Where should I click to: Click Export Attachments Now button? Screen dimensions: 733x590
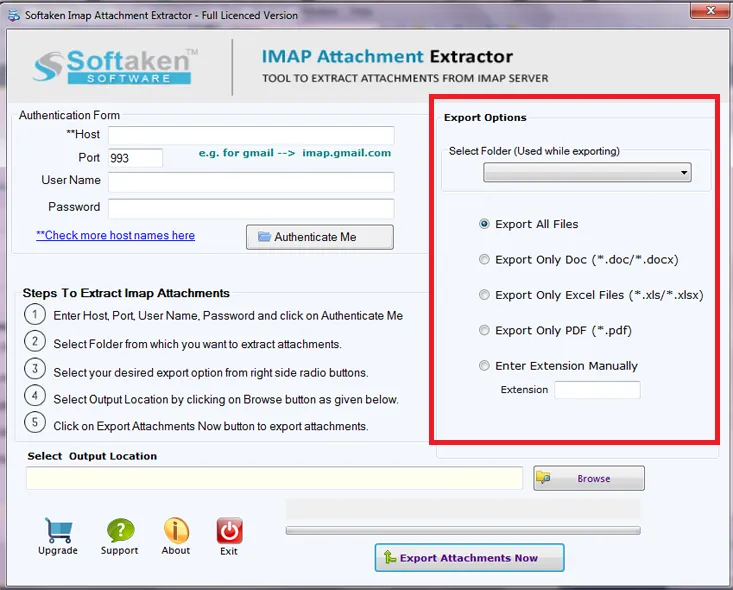click(469, 558)
